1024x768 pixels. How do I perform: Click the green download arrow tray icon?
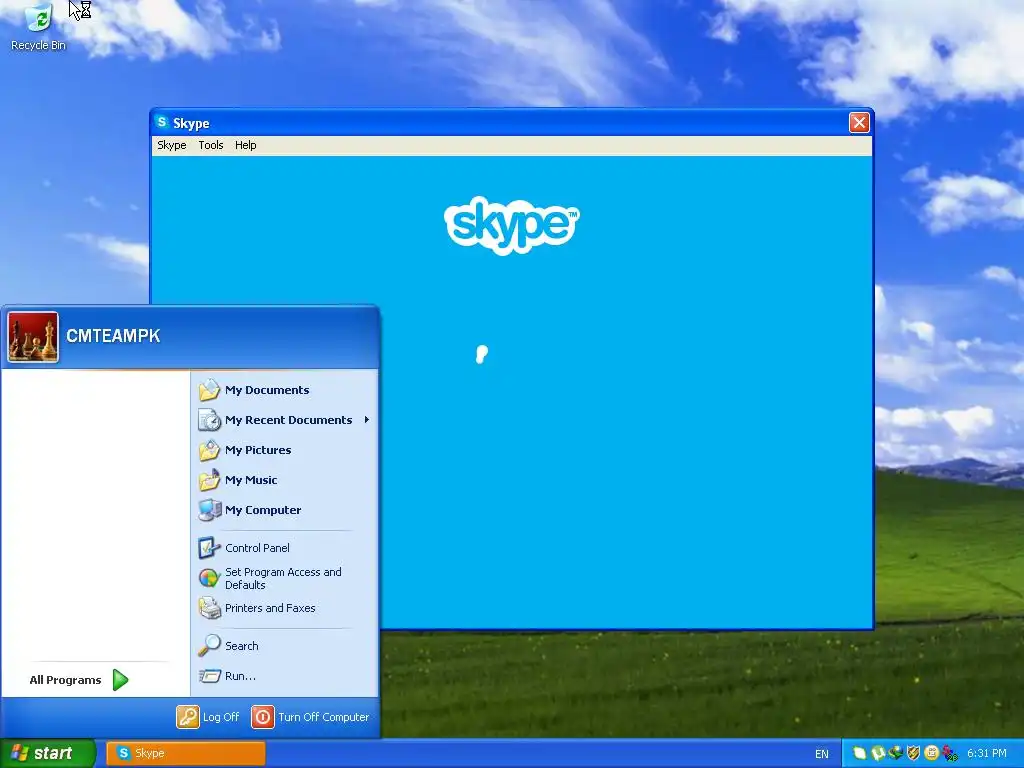tap(896, 754)
